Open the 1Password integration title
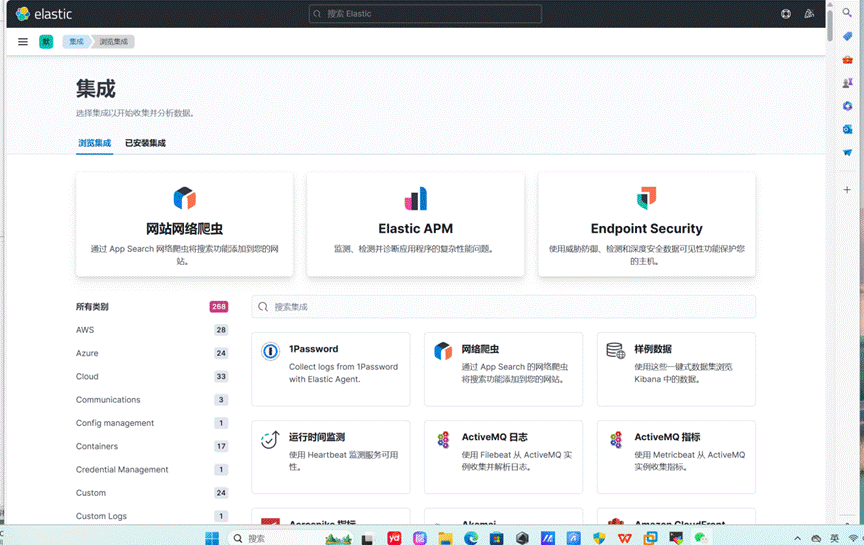 [x=314, y=349]
